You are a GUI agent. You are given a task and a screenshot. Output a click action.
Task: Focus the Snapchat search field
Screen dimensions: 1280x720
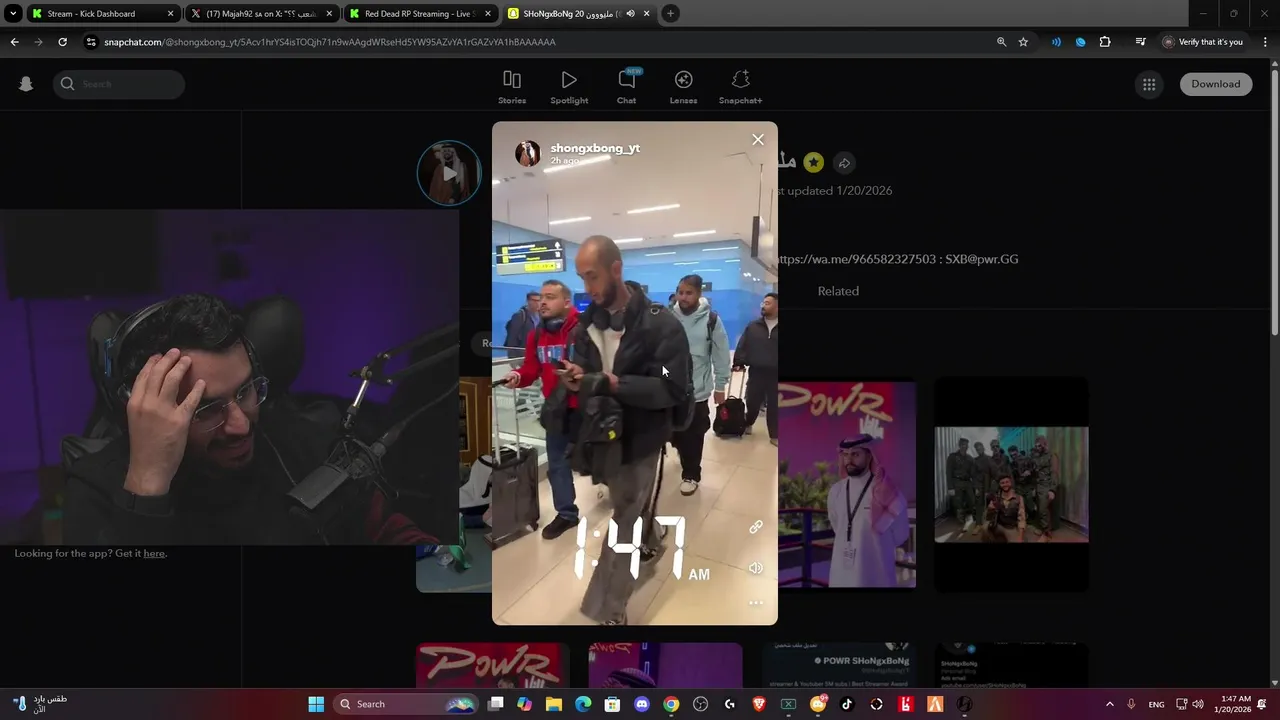[x=119, y=84]
